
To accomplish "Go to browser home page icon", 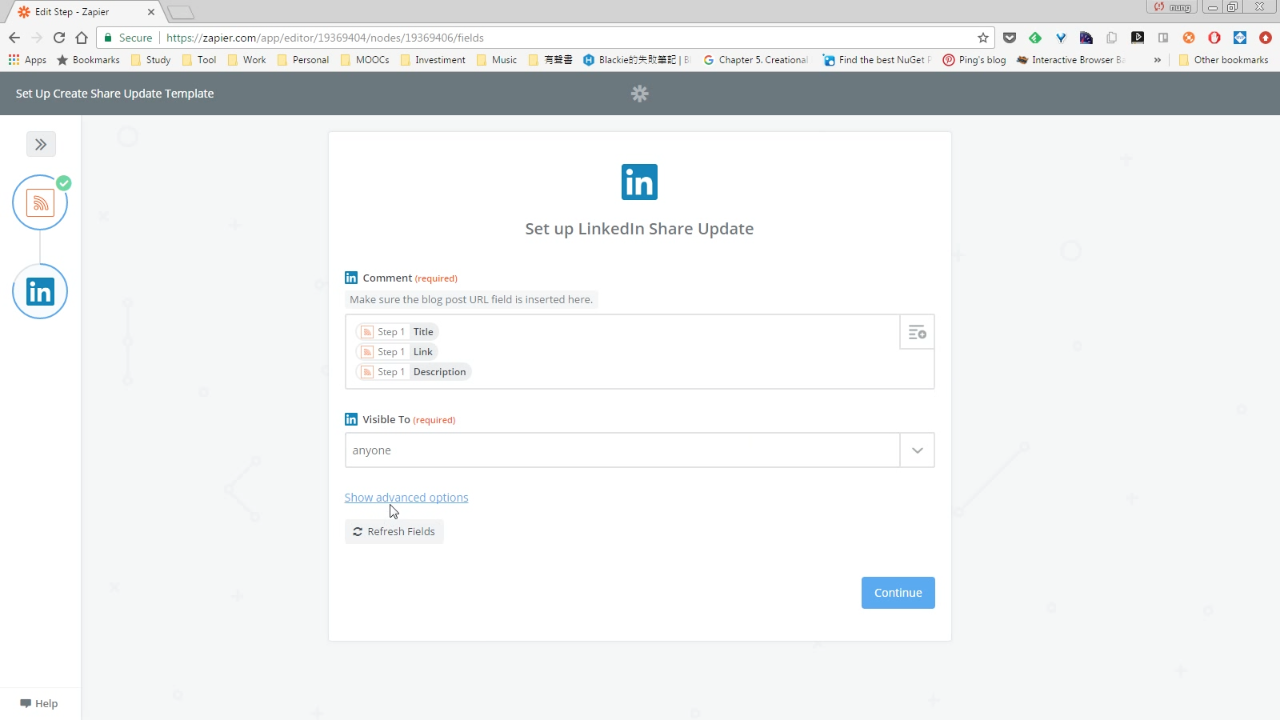I will click(82, 38).
